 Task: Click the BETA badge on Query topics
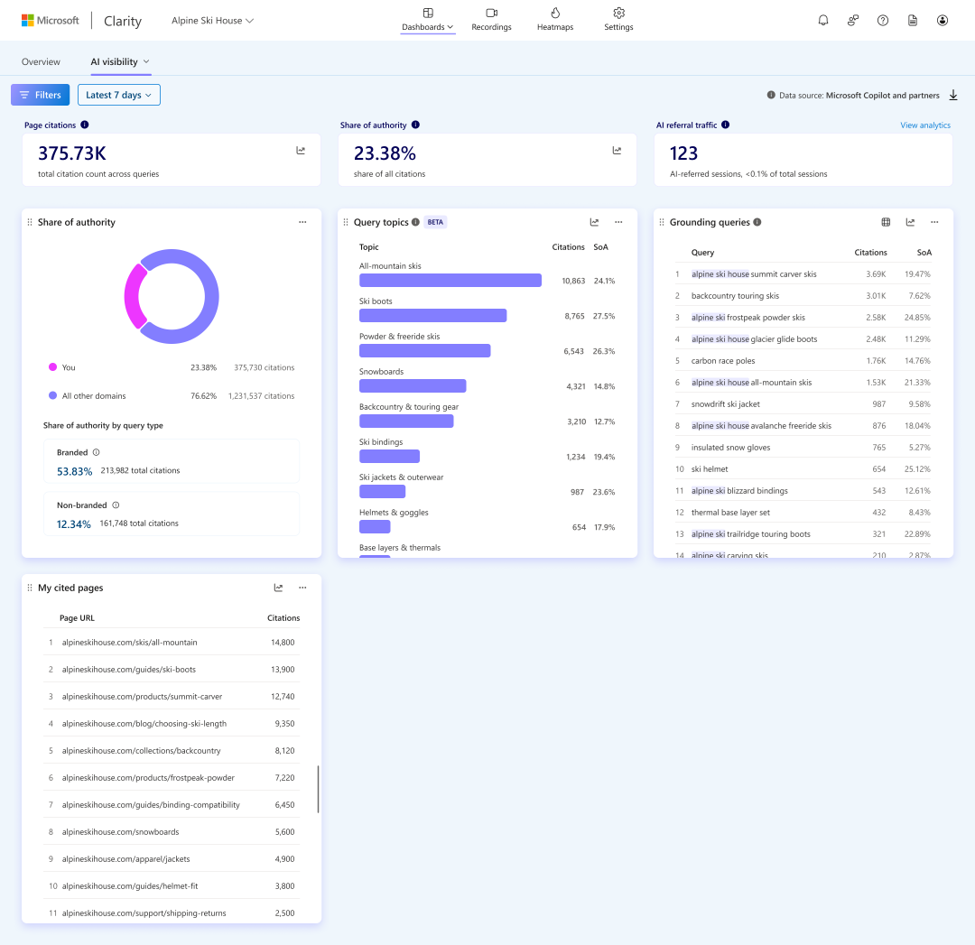click(x=435, y=222)
